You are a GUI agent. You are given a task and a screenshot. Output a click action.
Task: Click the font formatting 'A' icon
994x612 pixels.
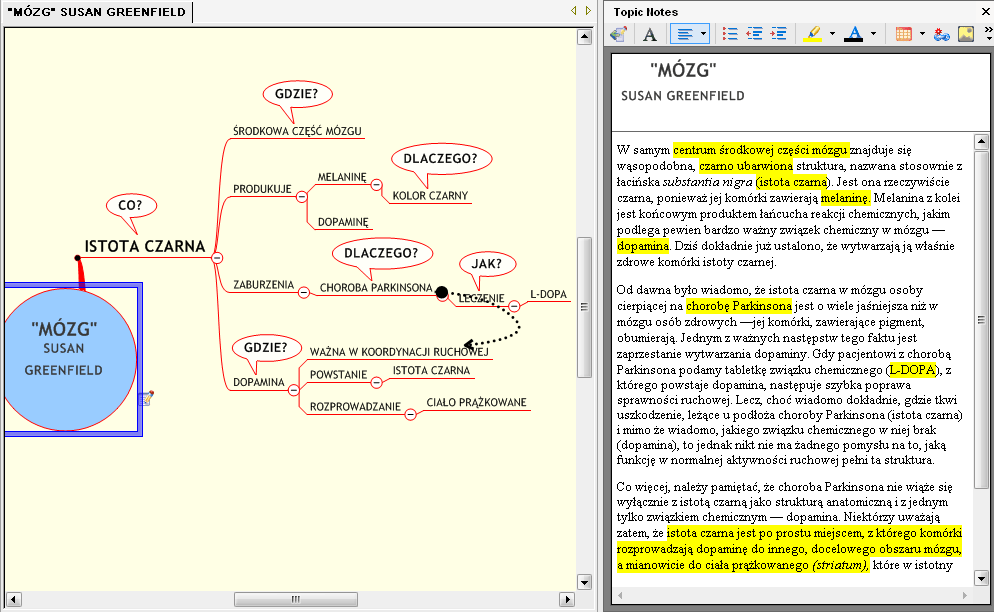click(649, 34)
